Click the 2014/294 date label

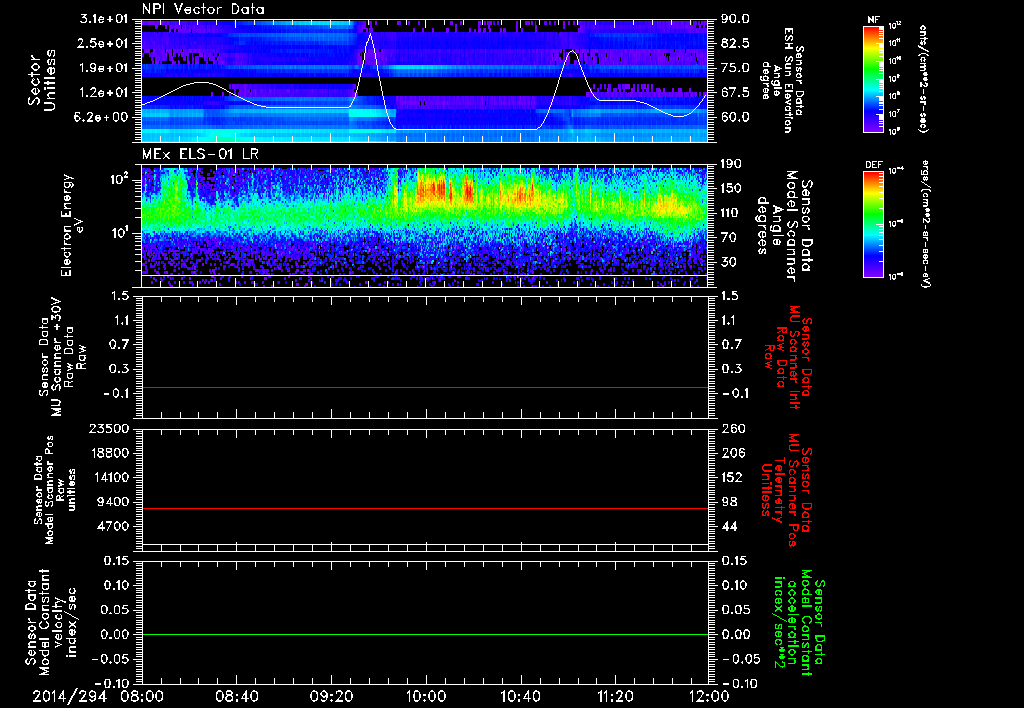coord(69,696)
